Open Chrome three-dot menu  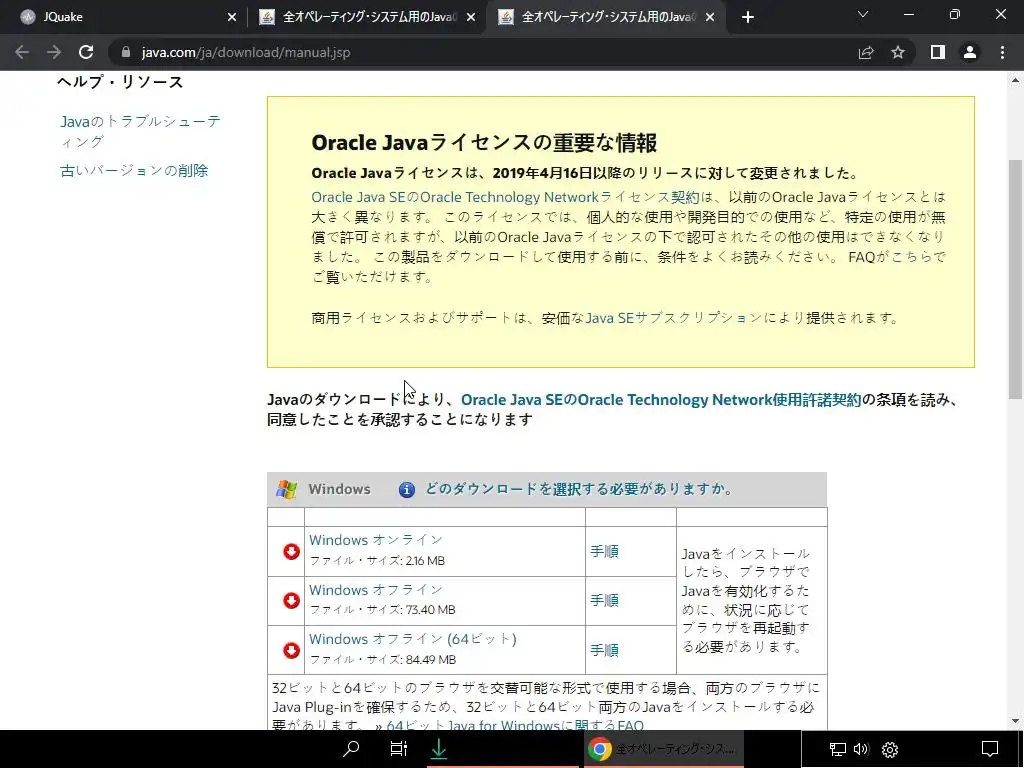click(1002, 52)
